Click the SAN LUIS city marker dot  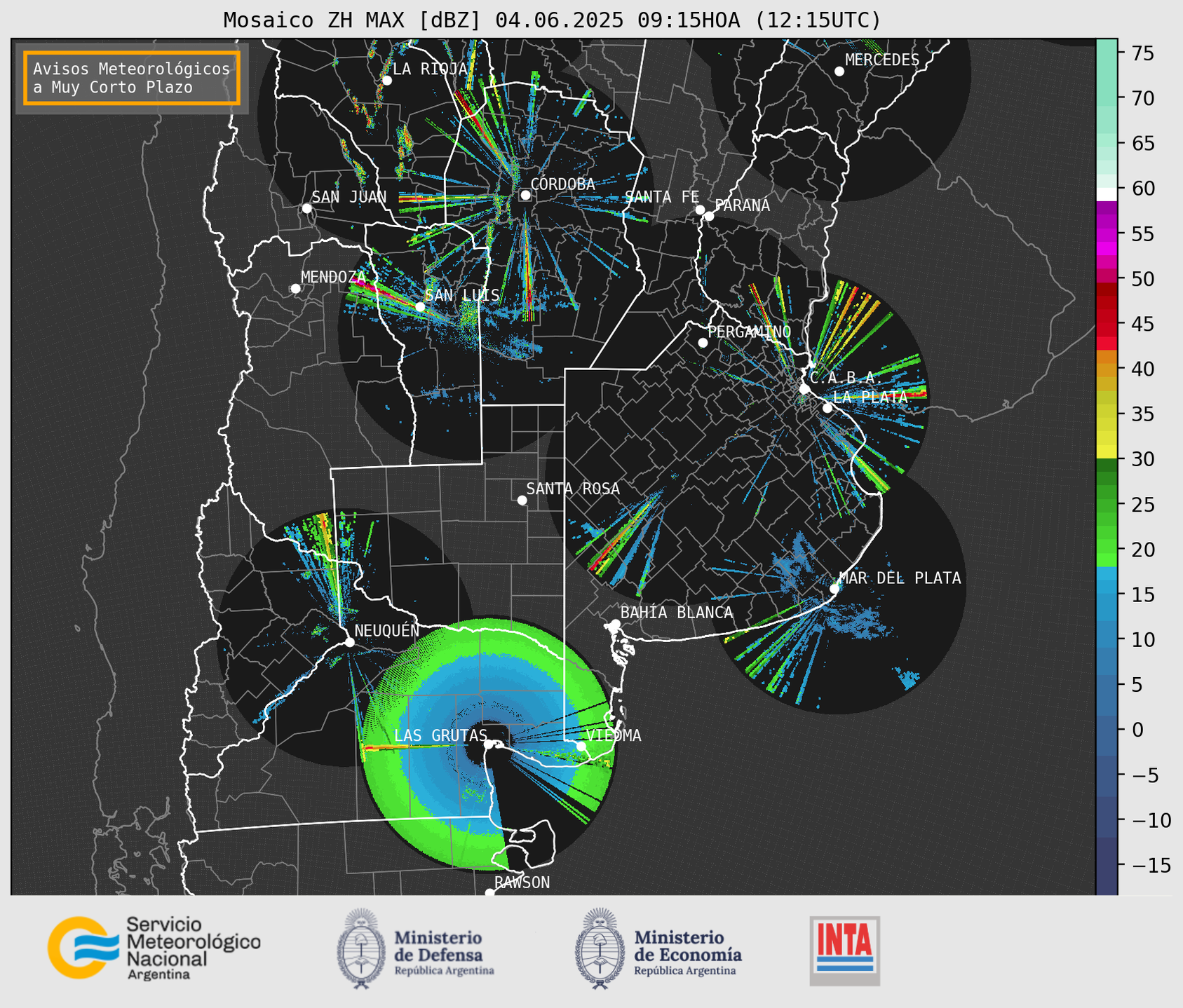420,307
